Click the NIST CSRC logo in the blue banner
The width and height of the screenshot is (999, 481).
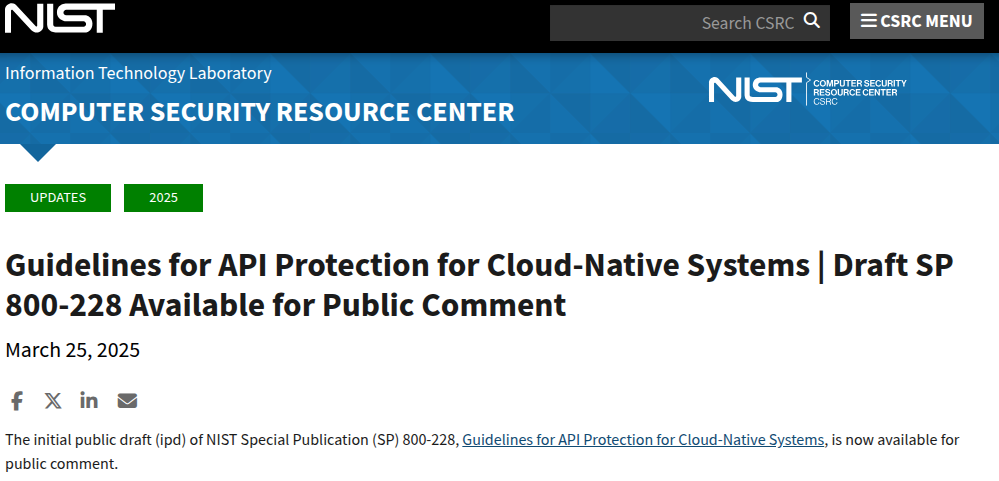tap(807, 89)
